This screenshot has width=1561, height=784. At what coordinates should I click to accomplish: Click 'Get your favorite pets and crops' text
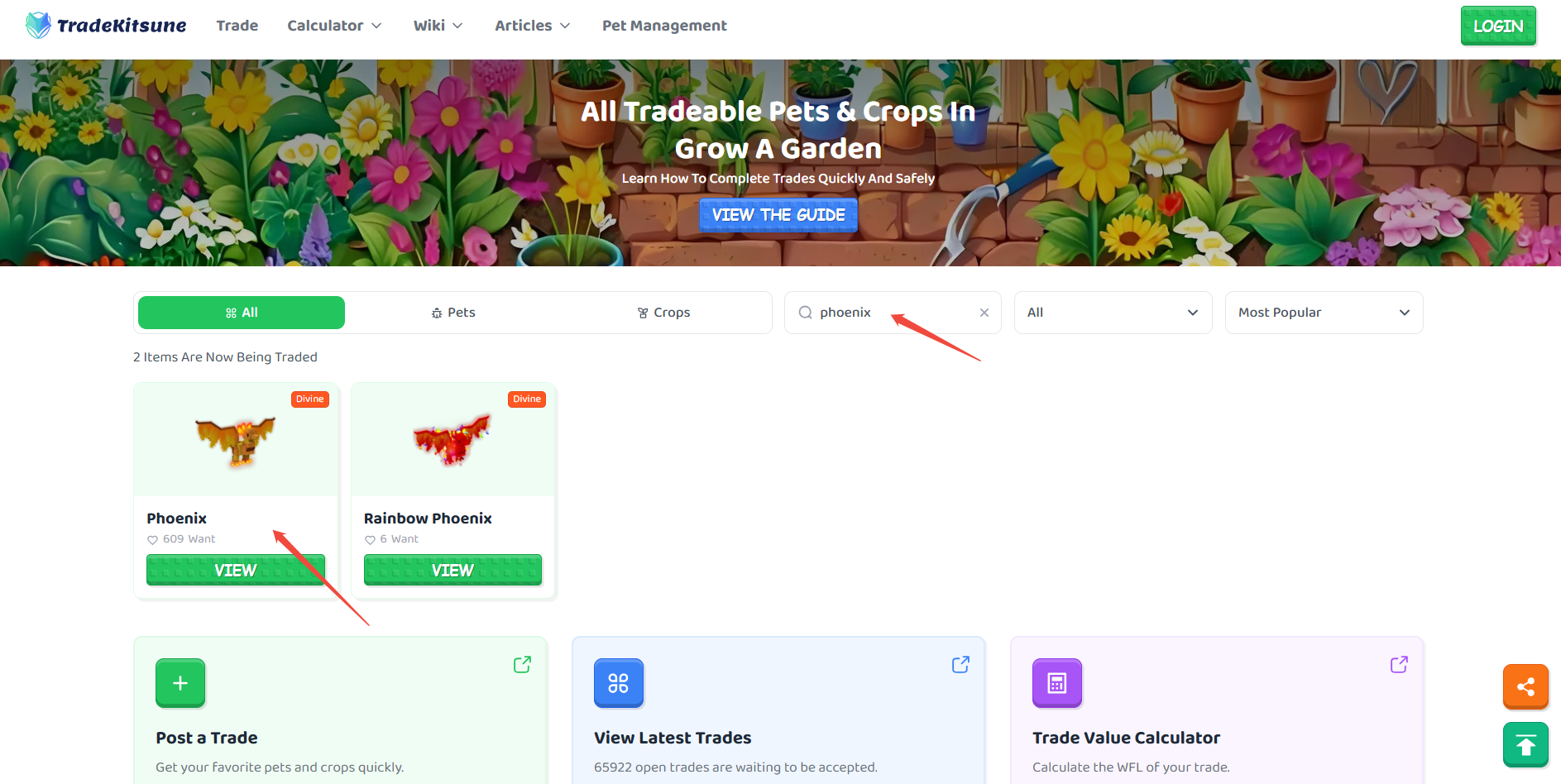click(280, 767)
